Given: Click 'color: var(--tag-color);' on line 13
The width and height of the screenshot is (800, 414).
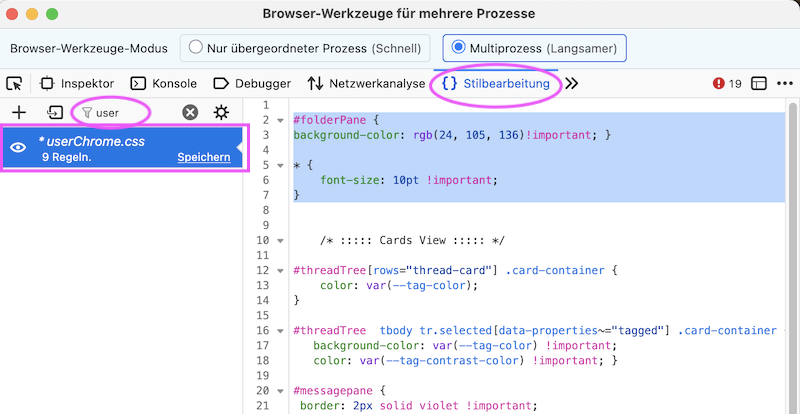Looking at the screenshot, I should coord(399,286).
